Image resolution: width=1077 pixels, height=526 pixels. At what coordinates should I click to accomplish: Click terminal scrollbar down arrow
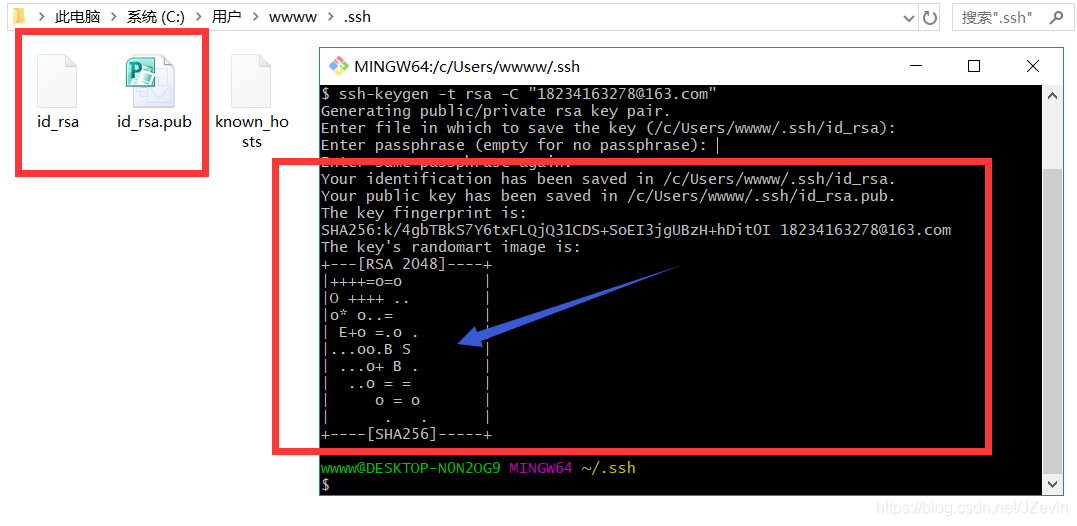[x=1052, y=484]
